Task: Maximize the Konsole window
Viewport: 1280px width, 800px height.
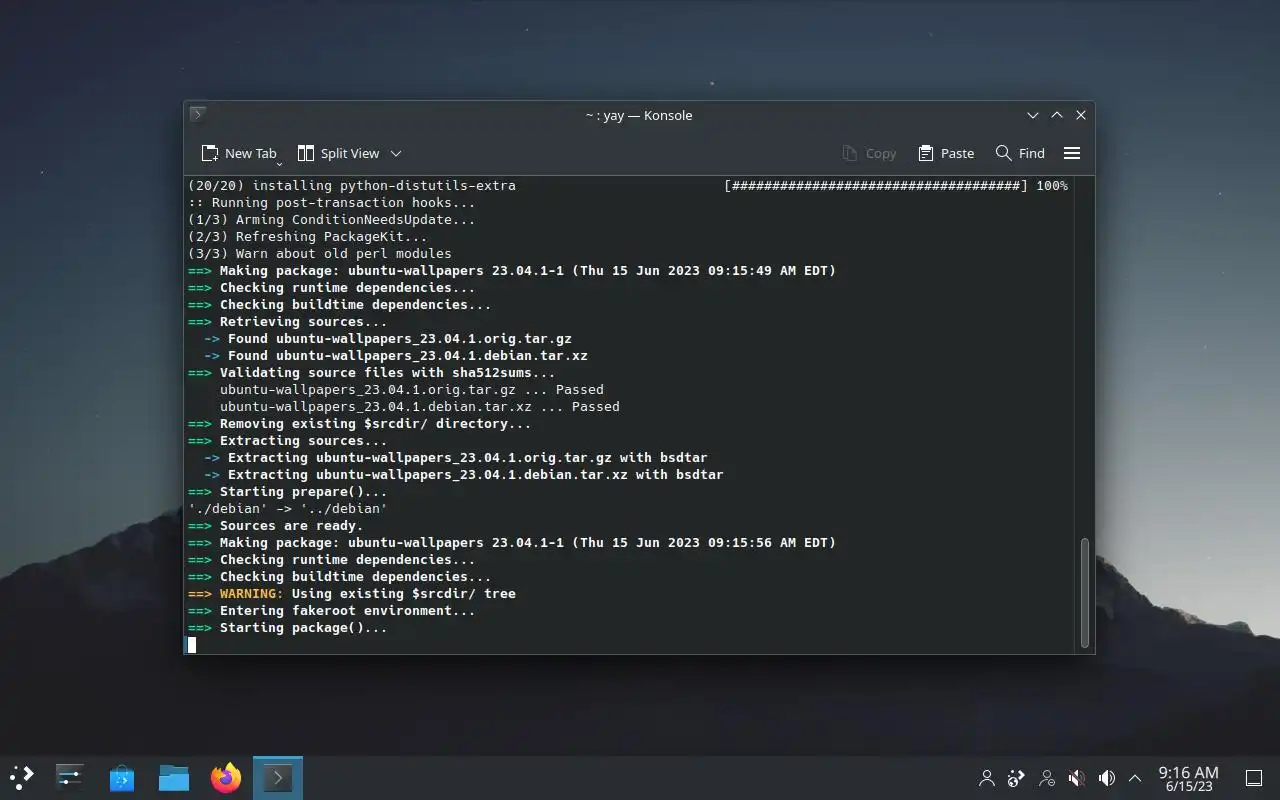Action: point(1057,115)
